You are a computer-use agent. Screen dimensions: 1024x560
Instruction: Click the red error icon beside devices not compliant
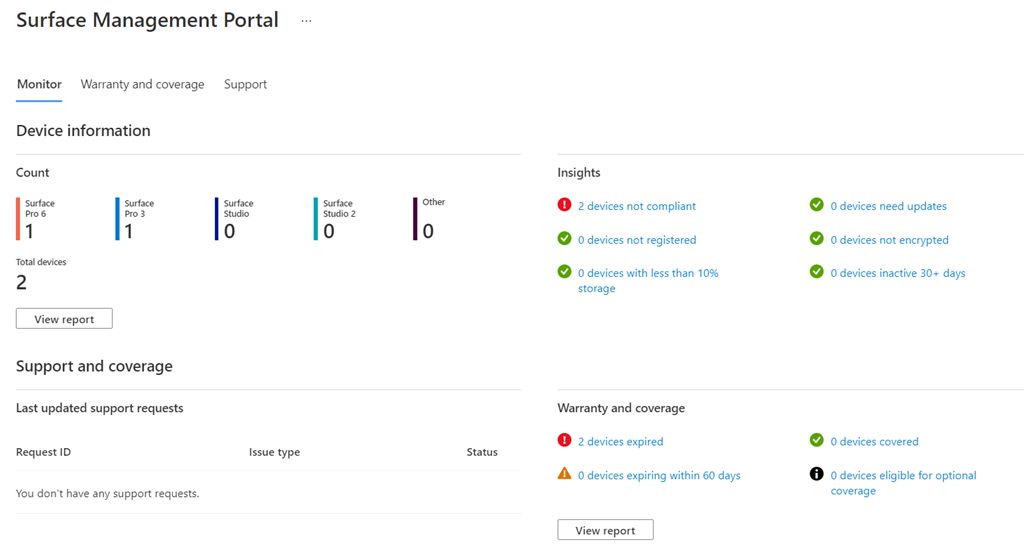click(565, 205)
